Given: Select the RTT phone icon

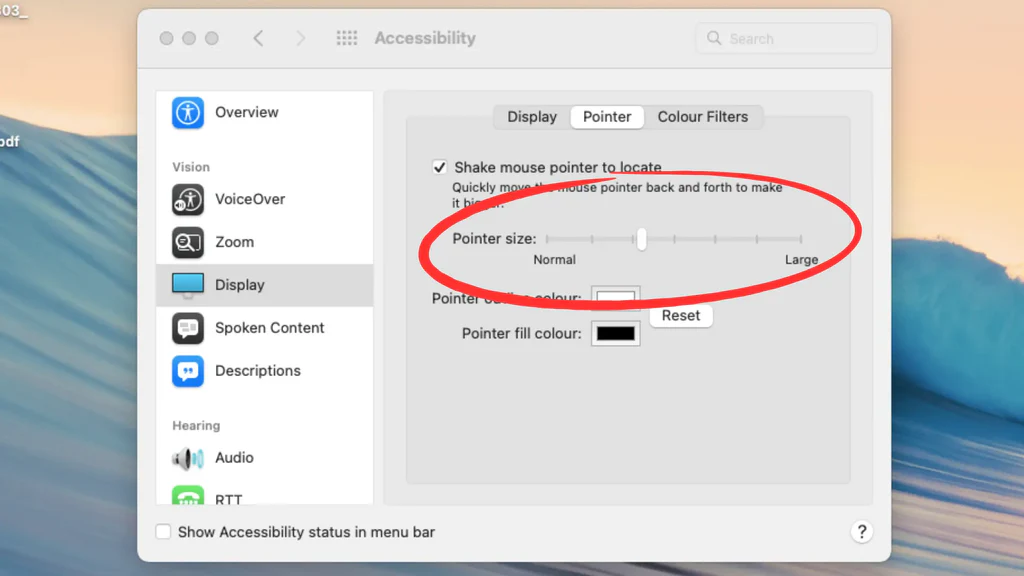Looking at the screenshot, I should click(x=187, y=495).
